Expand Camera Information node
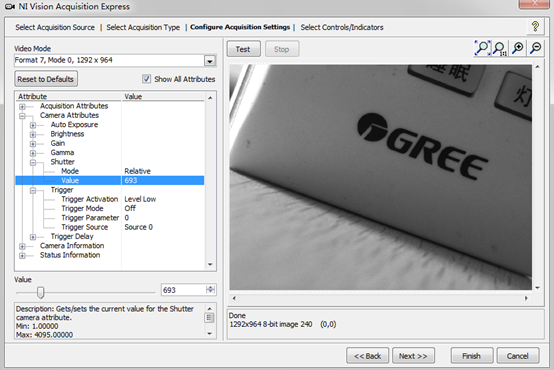 [x=22, y=246]
